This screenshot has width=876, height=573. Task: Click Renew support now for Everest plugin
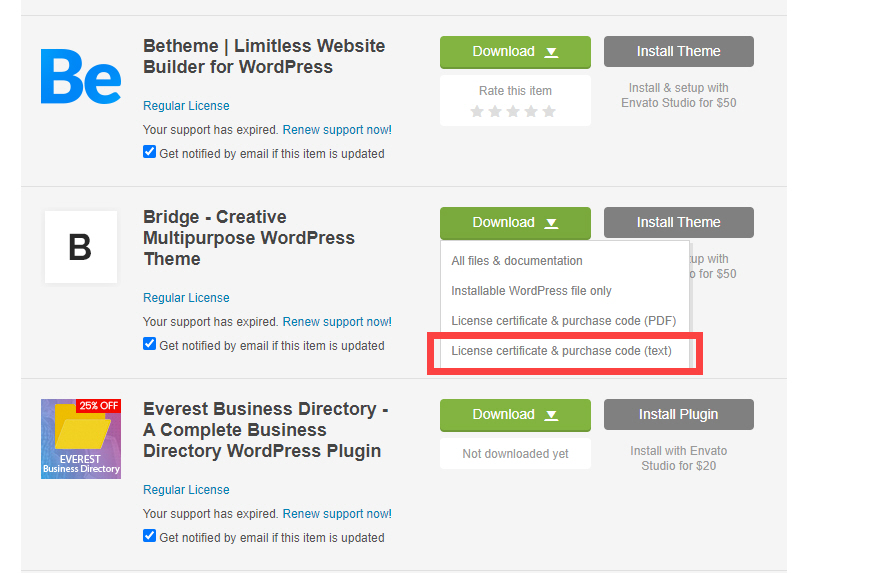(337, 514)
